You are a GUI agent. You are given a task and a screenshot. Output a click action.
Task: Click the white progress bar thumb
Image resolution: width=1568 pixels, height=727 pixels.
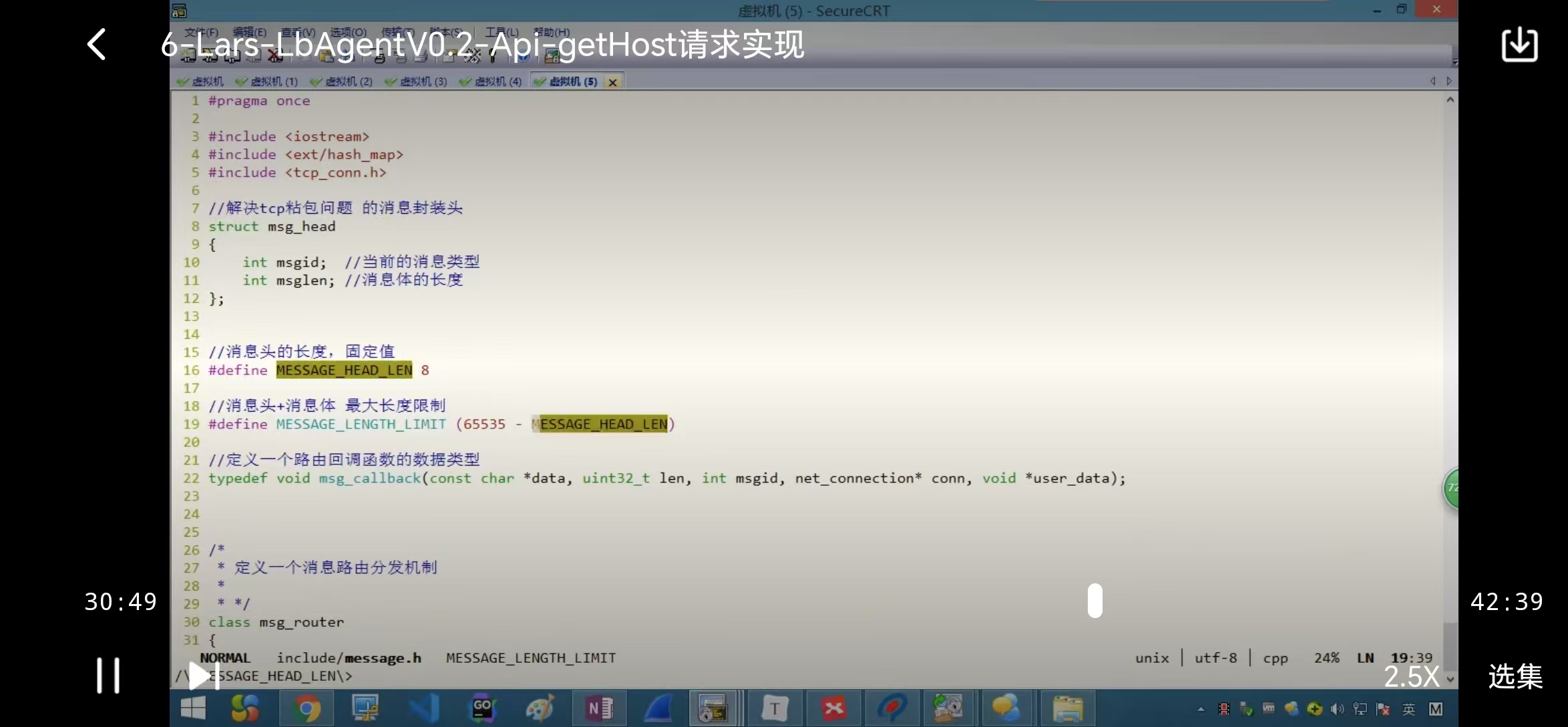[x=1095, y=600]
